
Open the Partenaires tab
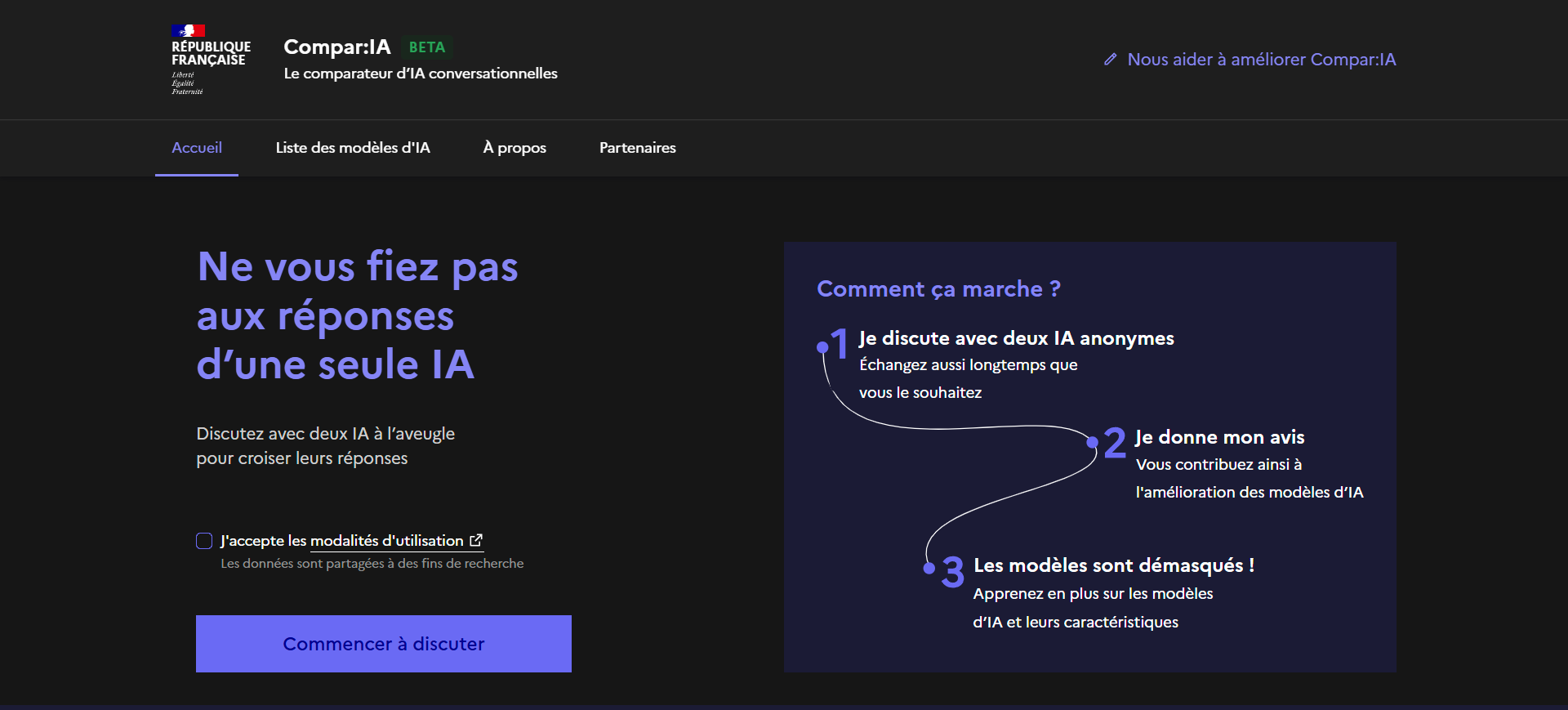[x=638, y=148]
